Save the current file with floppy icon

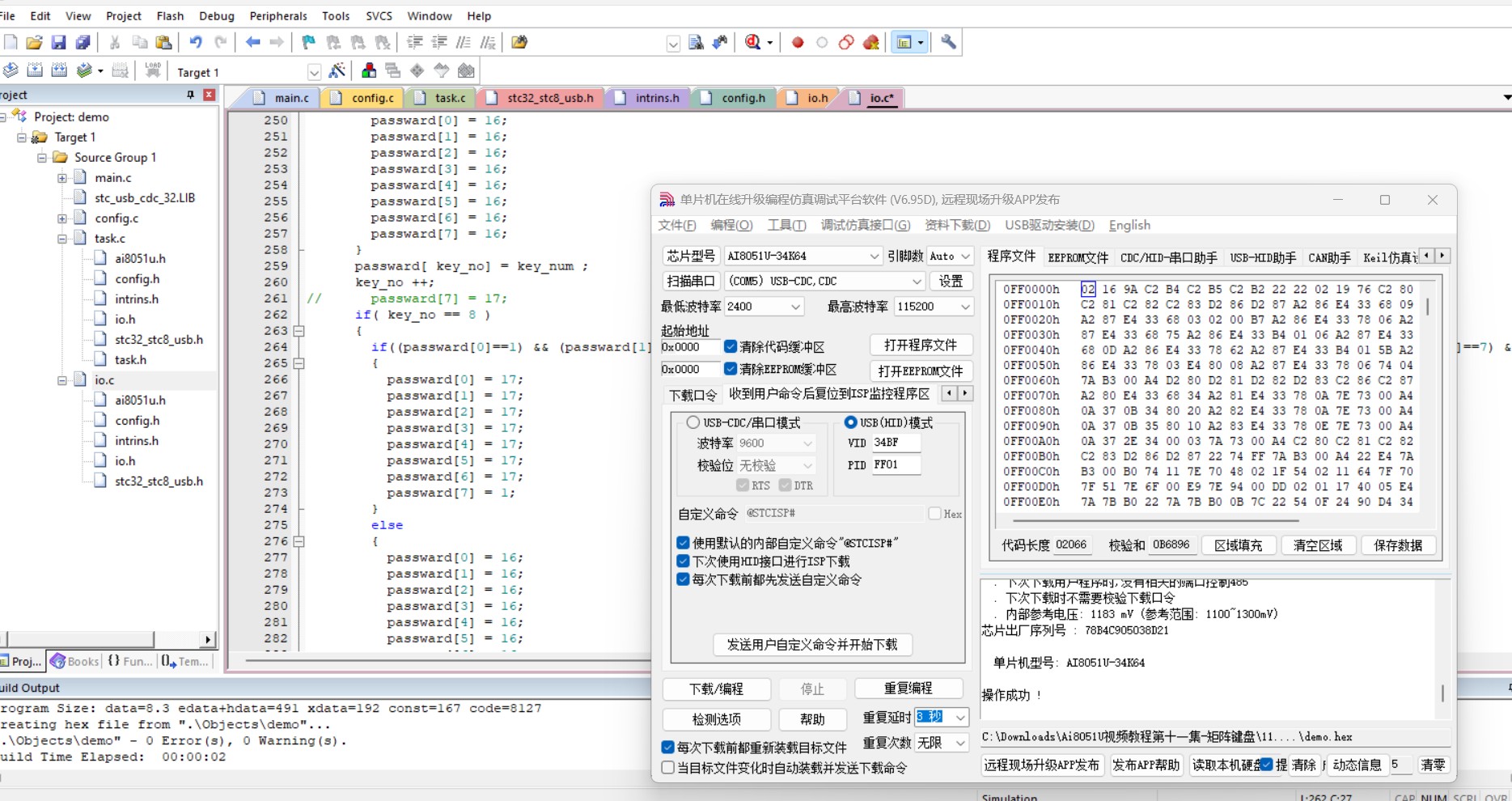pyautogui.click(x=58, y=42)
